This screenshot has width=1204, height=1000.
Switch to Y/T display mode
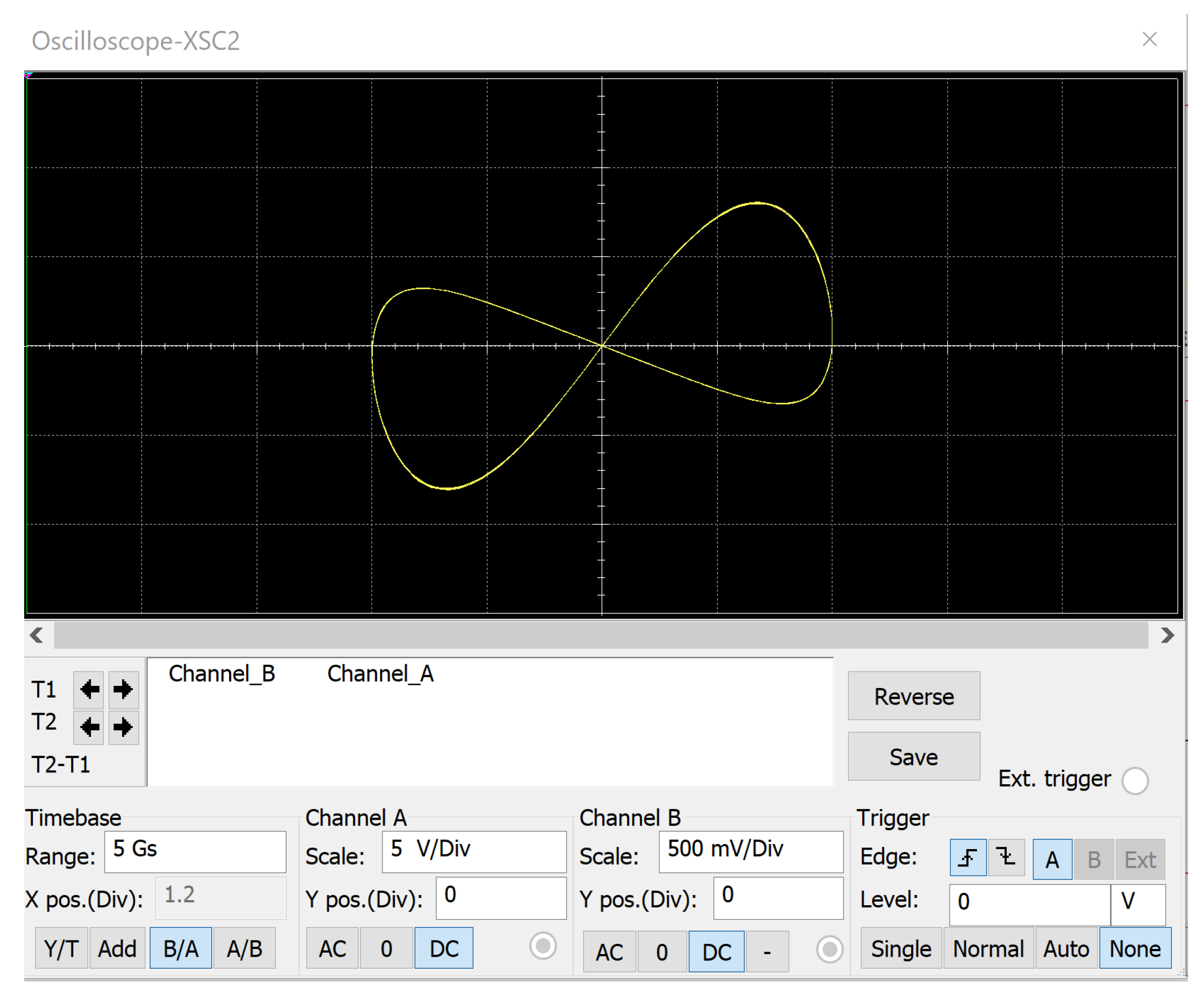tap(61, 949)
